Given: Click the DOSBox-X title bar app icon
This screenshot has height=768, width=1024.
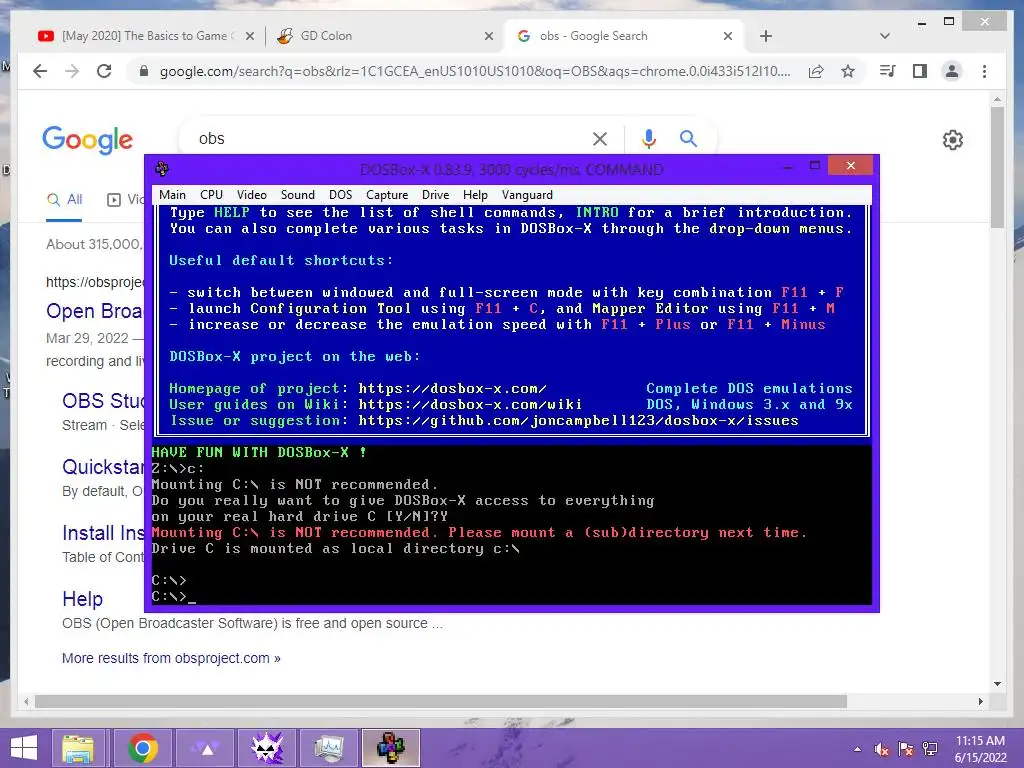Looking at the screenshot, I should tap(162, 169).
